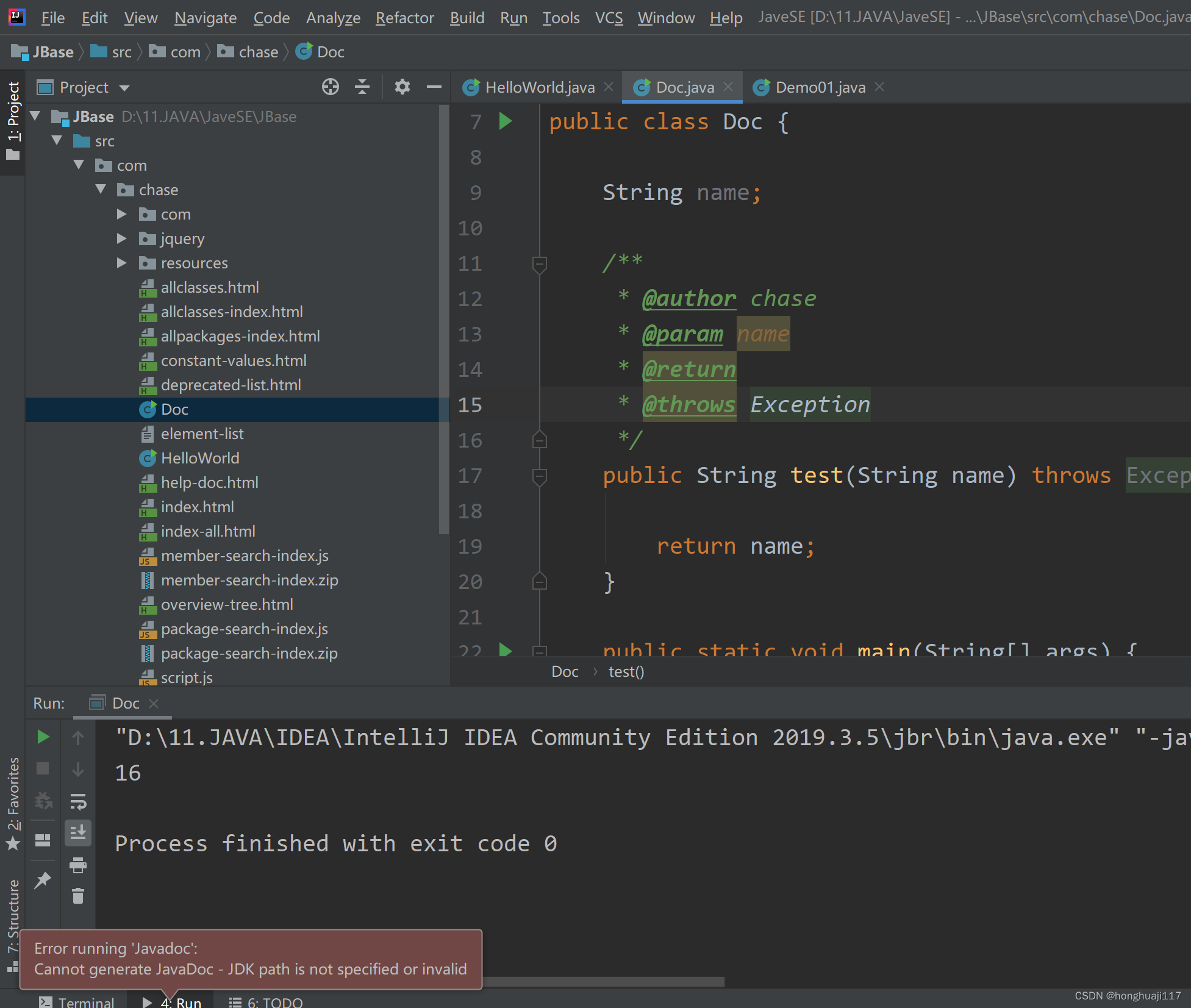The width and height of the screenshot is (1191, 1008).
Task: Click the 6: TODO tool window button
Action: point(266,1002)
